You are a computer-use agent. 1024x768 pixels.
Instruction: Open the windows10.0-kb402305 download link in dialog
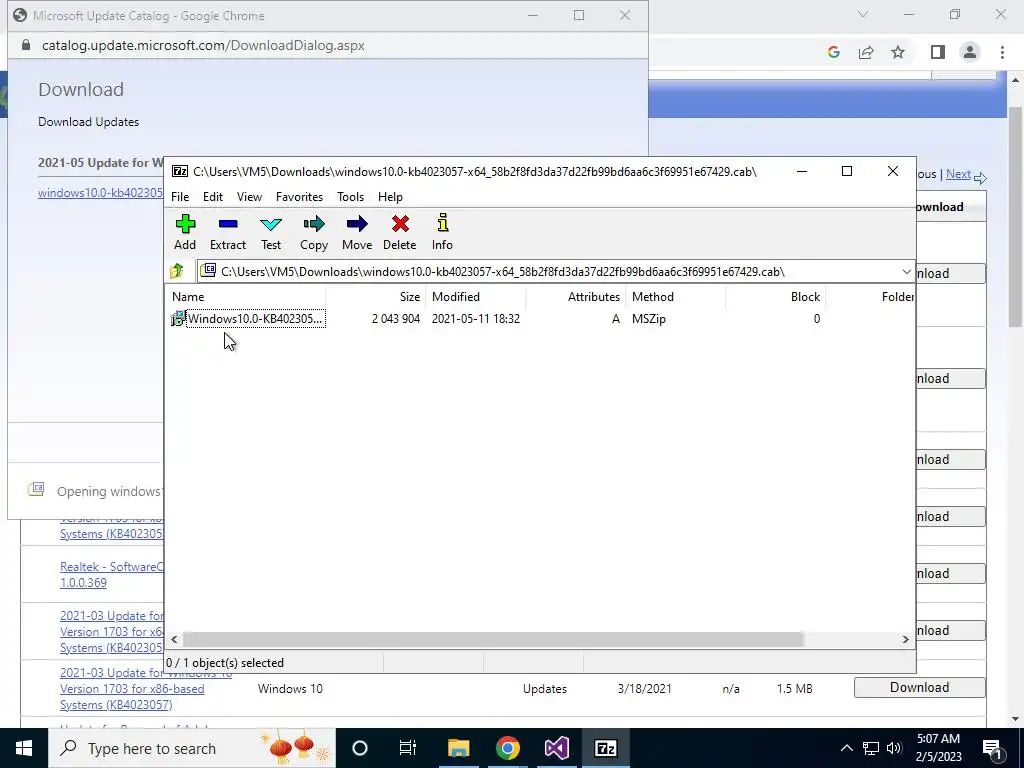101,193
